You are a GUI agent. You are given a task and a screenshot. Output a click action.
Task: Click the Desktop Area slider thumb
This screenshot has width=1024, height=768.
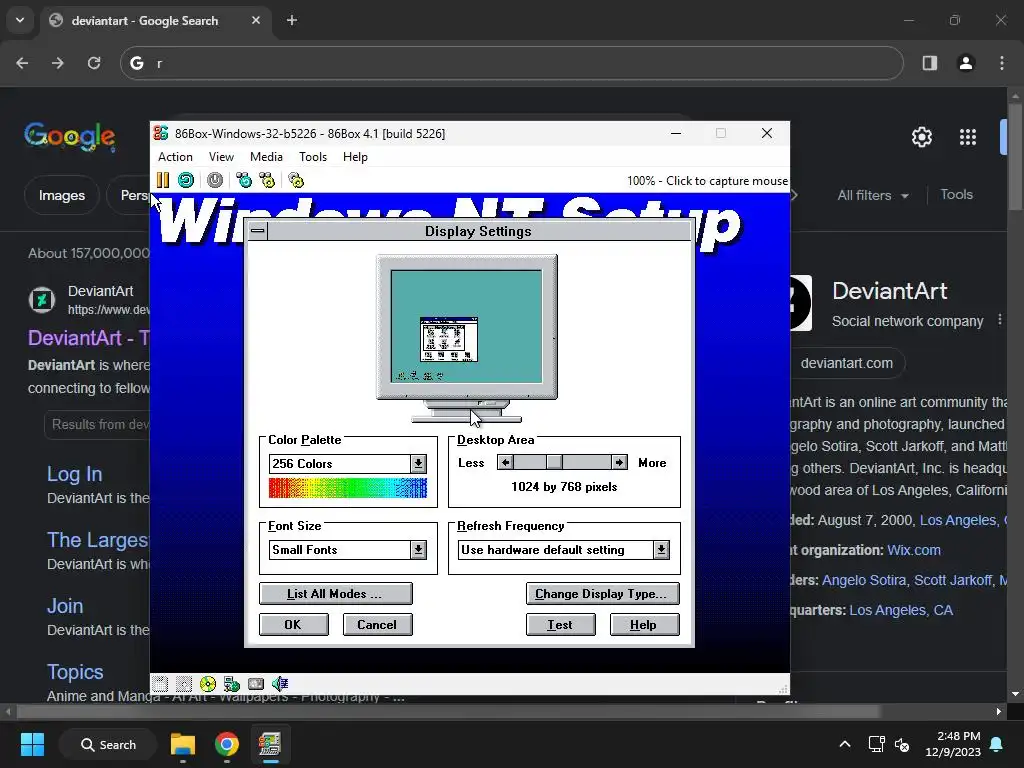554,462
